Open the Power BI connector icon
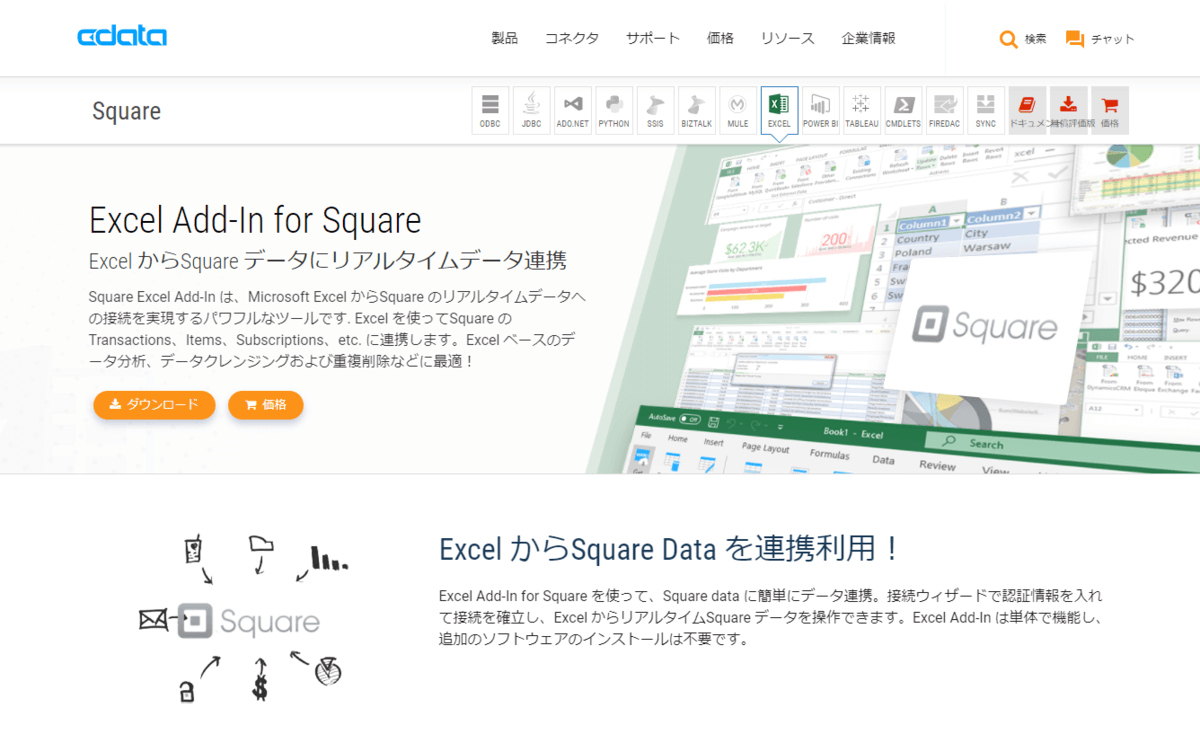The width and height of the screenshot is (1200, 752). click(x=820, y=111)
